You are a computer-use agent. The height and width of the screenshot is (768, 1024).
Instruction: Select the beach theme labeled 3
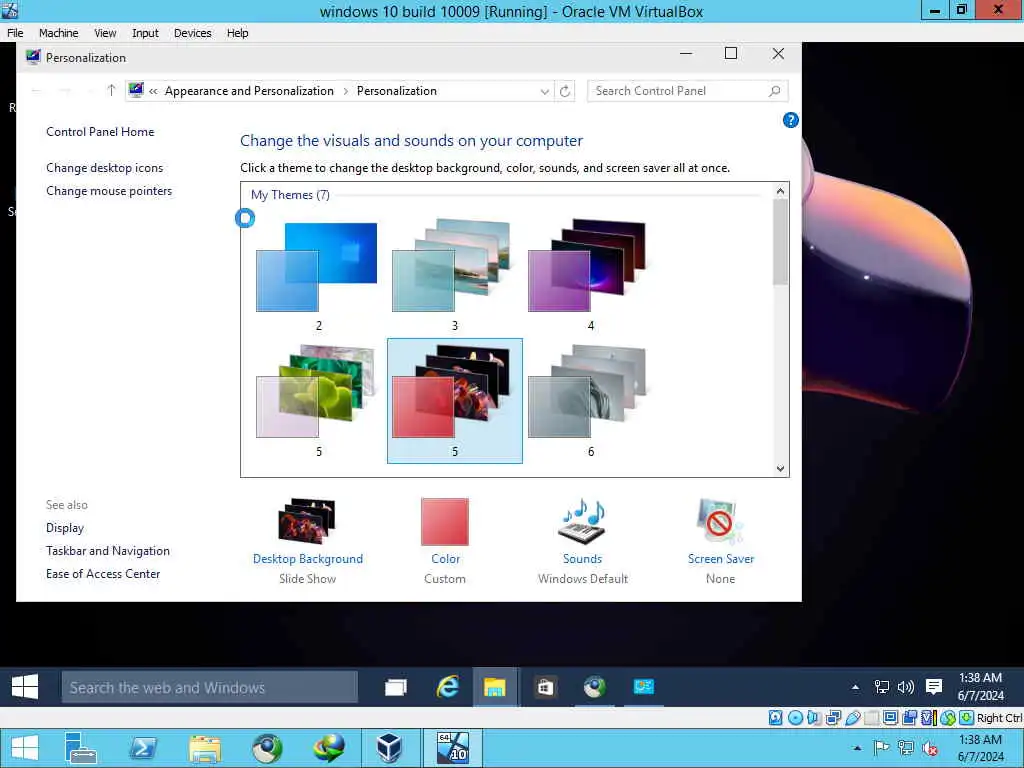(x=454, y=276)
